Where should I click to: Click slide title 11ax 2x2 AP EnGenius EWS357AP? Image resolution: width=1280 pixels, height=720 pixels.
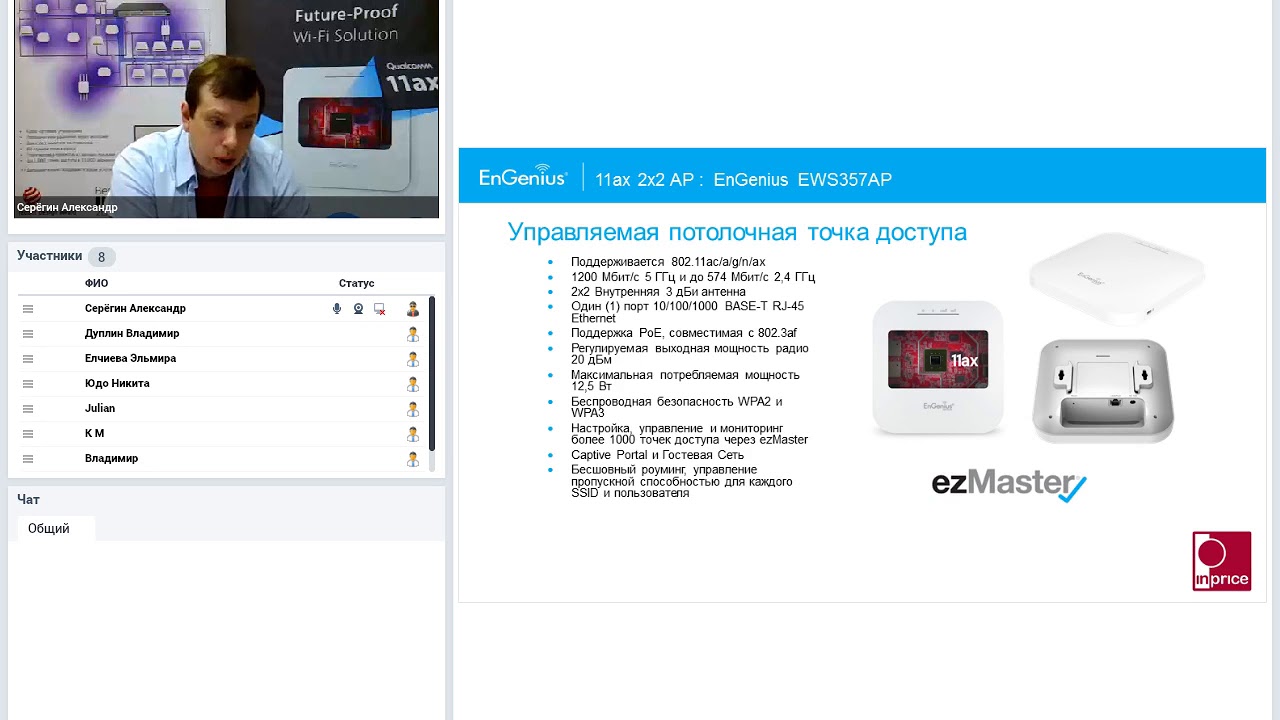[x=743, y=180]
